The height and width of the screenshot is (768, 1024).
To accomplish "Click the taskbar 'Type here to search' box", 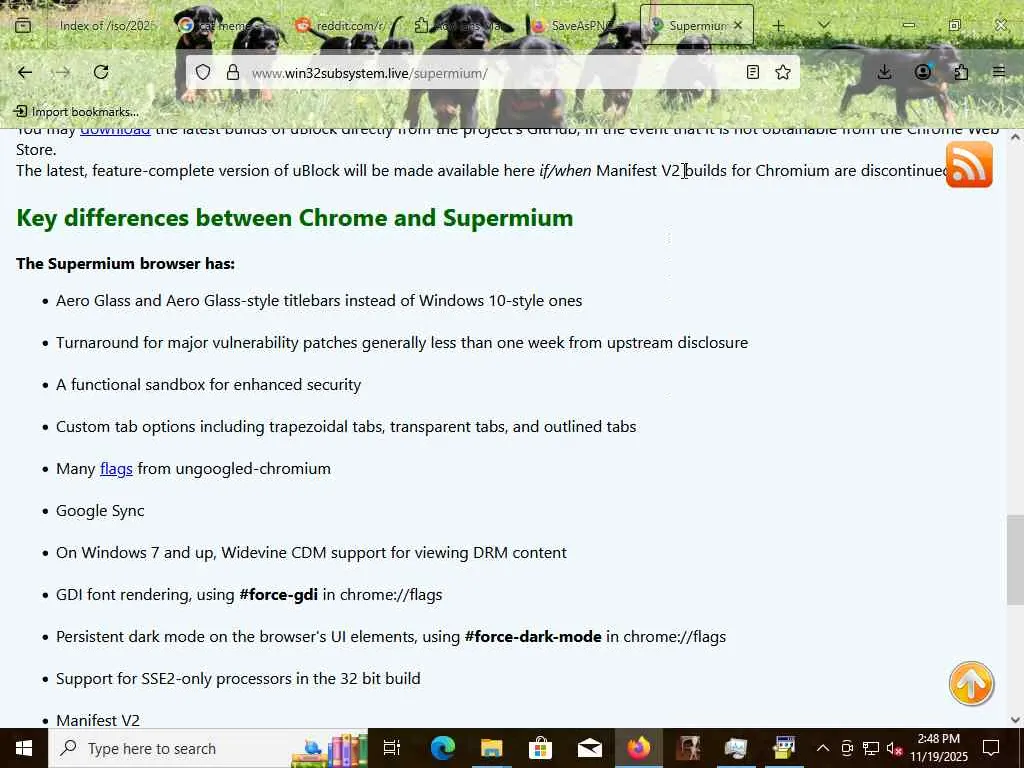I will [208, 748].
